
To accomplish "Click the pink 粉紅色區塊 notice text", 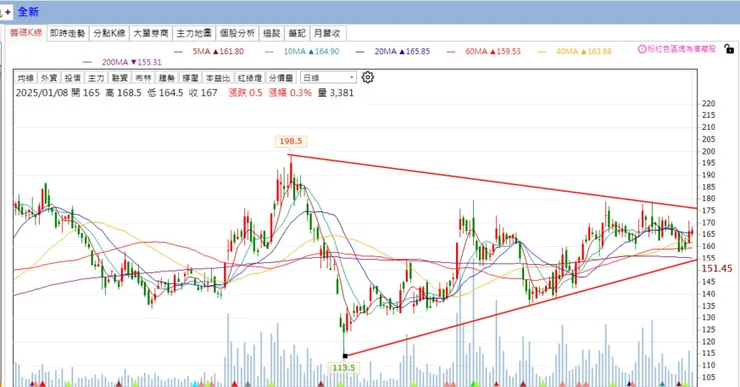I will [681, 49].
